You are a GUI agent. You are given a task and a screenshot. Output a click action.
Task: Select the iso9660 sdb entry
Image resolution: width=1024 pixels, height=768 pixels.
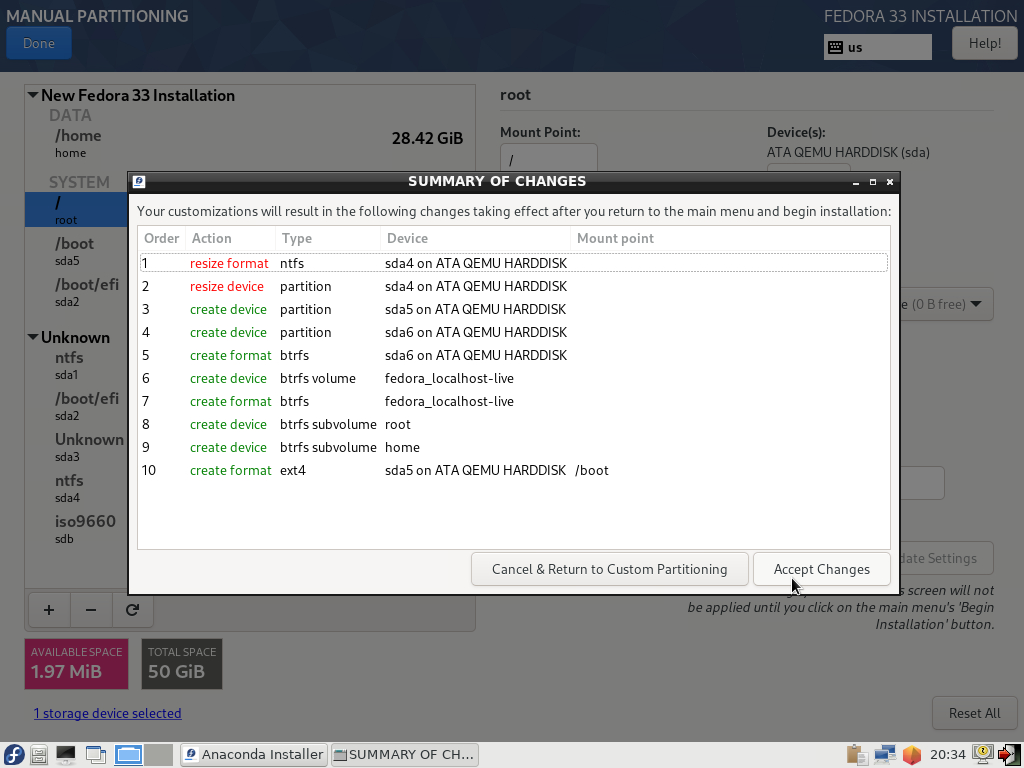pos(76,529)
